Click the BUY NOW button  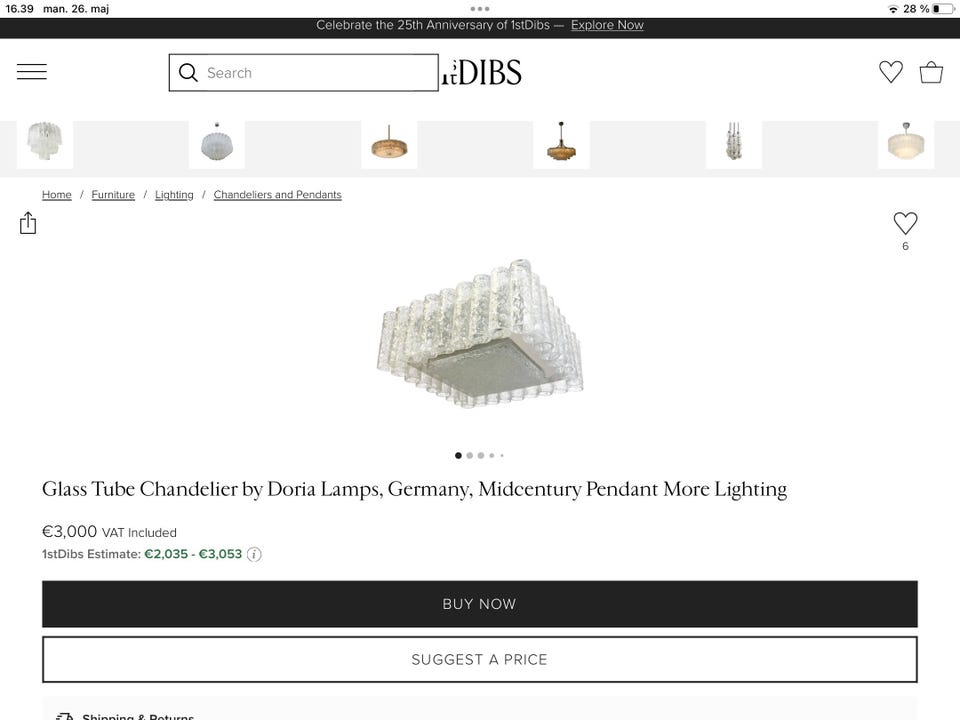coord(479,604)
